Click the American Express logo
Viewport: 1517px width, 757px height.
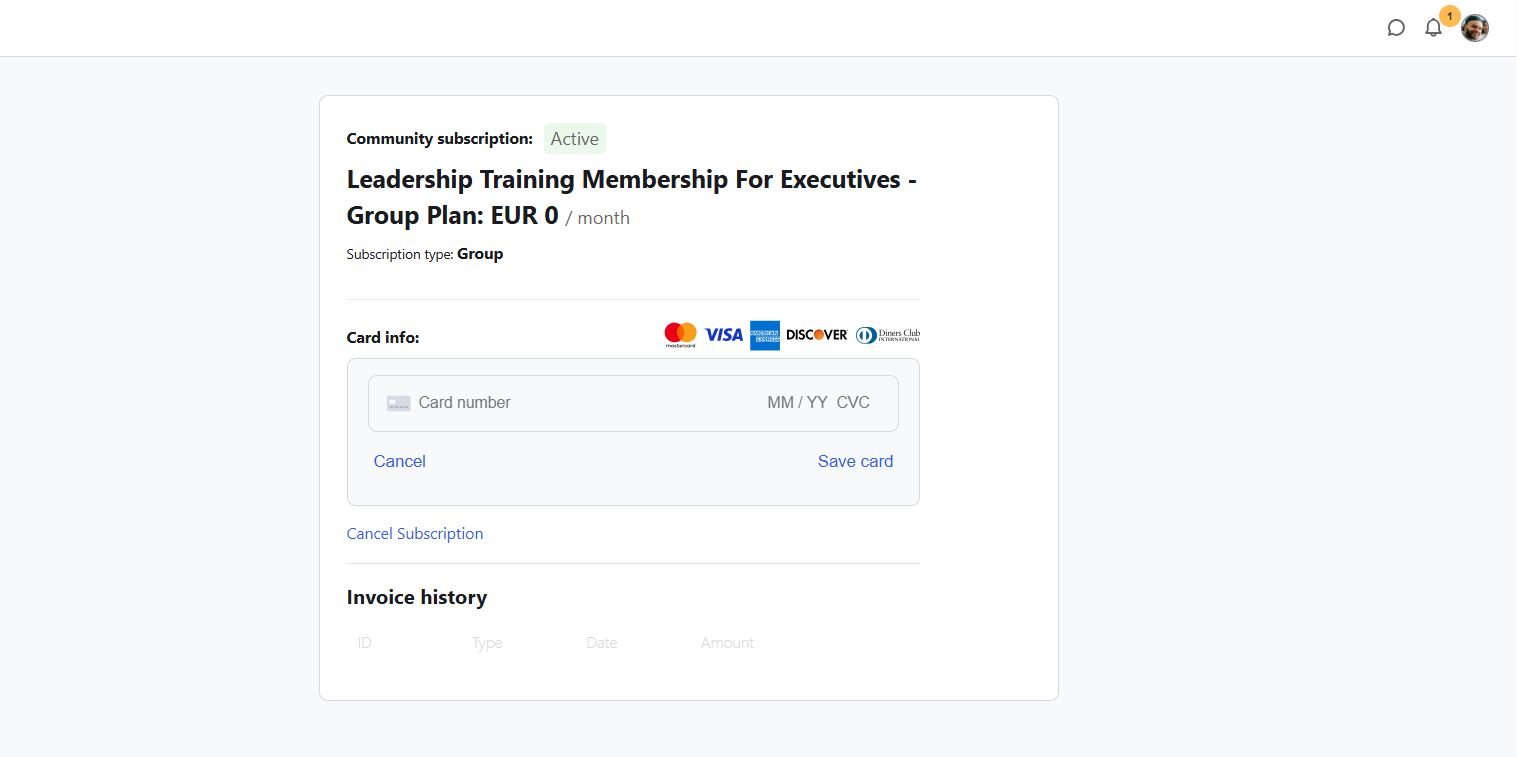tap(765, 335)
